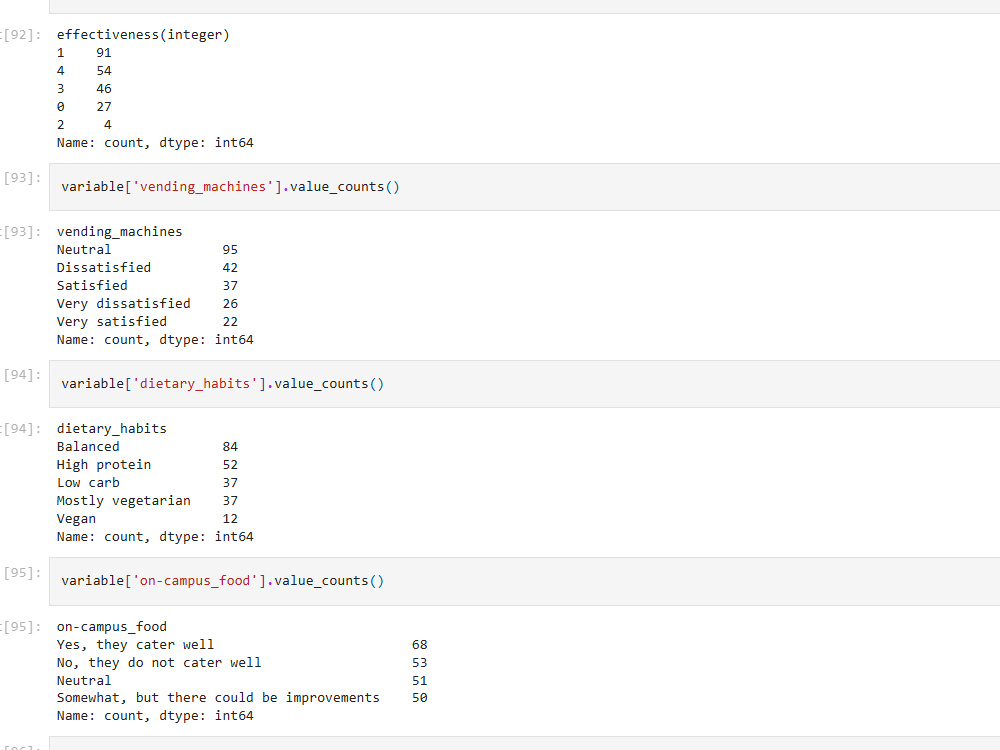Screen dimensions: 1000x750
Task: Select the 'vending_machines' string in code
Action: pyautogui.click(x=203, y=187)
